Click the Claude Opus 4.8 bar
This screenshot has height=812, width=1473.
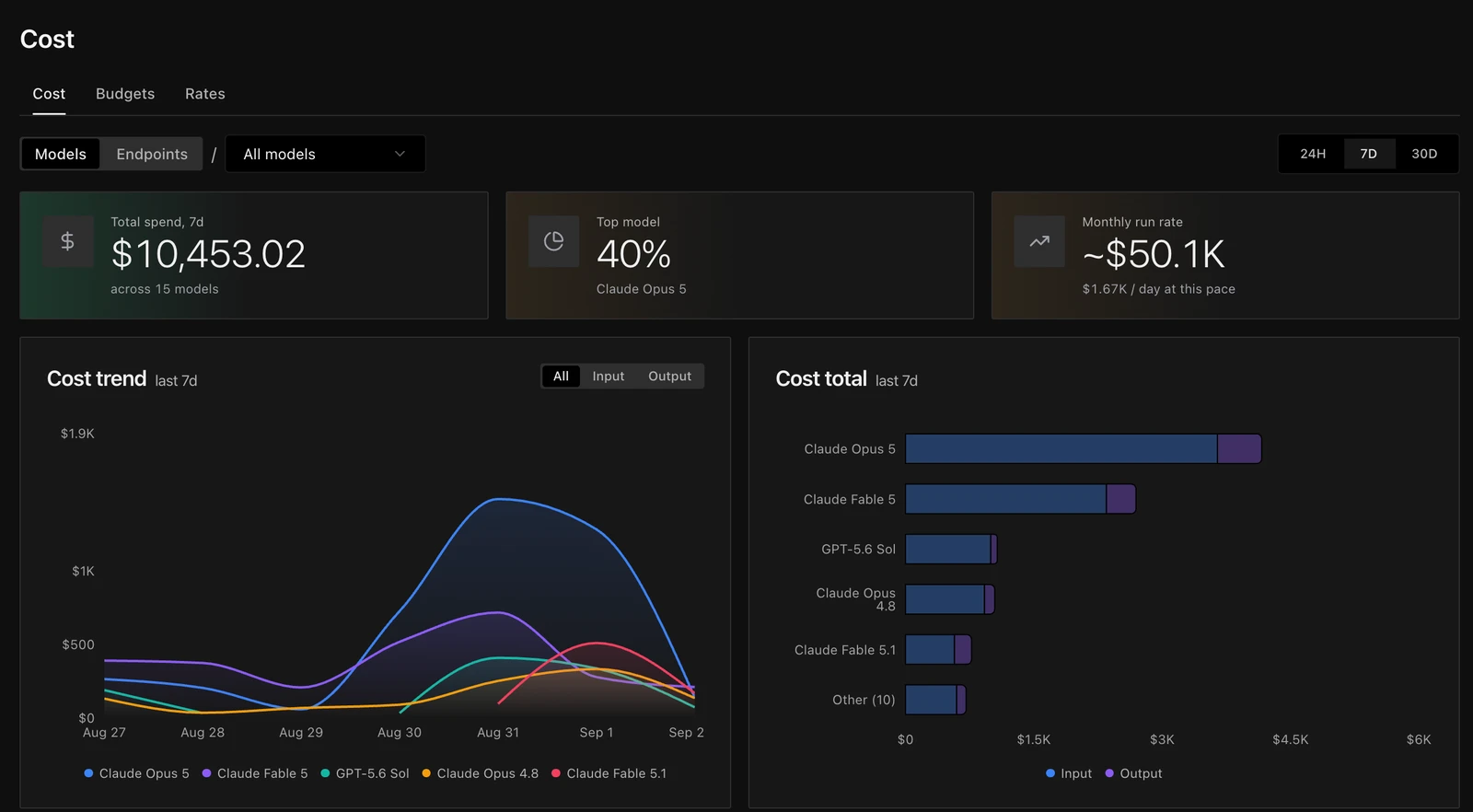click(x=950, y=599)
